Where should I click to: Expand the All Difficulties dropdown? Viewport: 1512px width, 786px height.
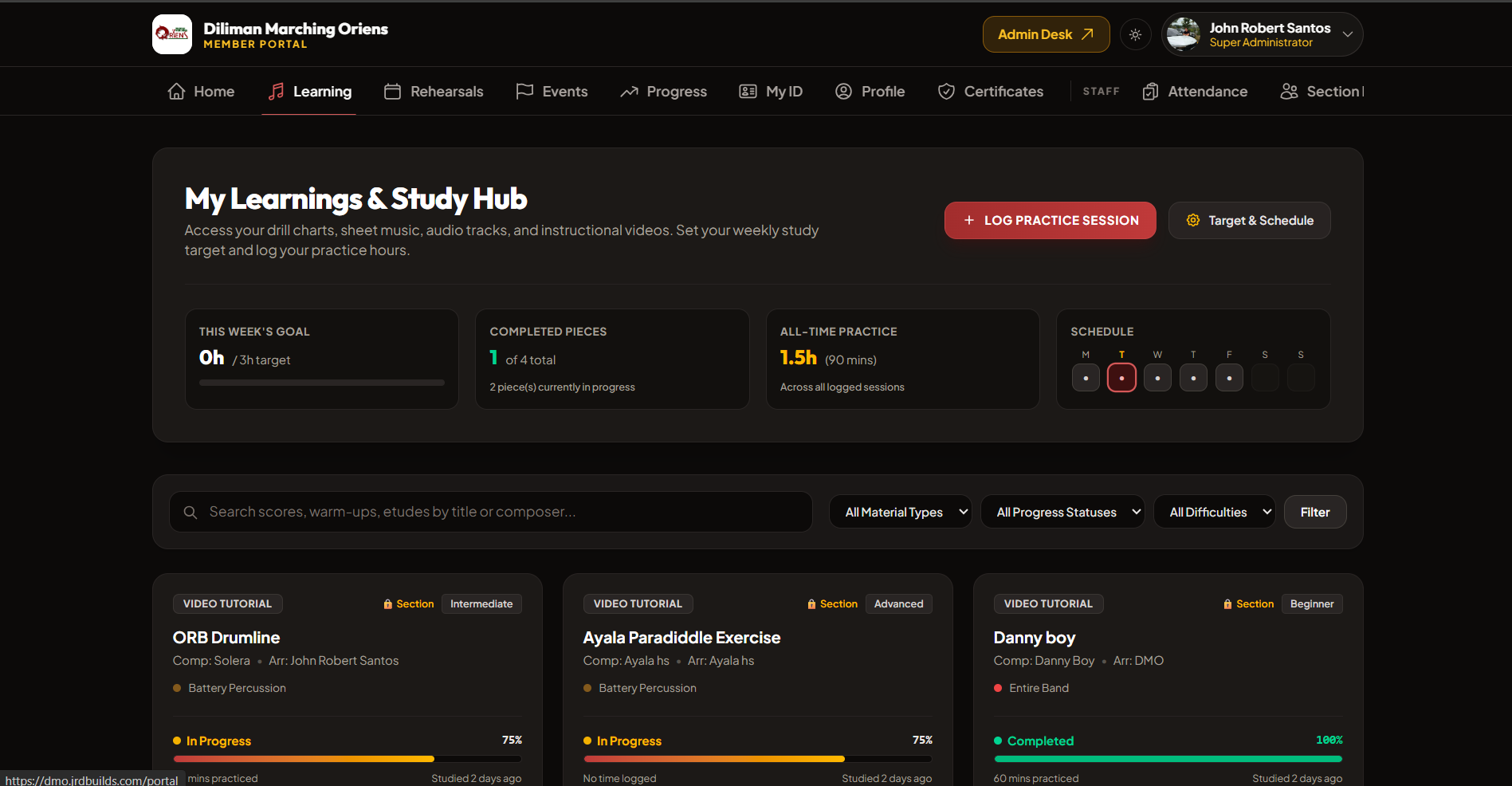click(x=1214, y=512)
